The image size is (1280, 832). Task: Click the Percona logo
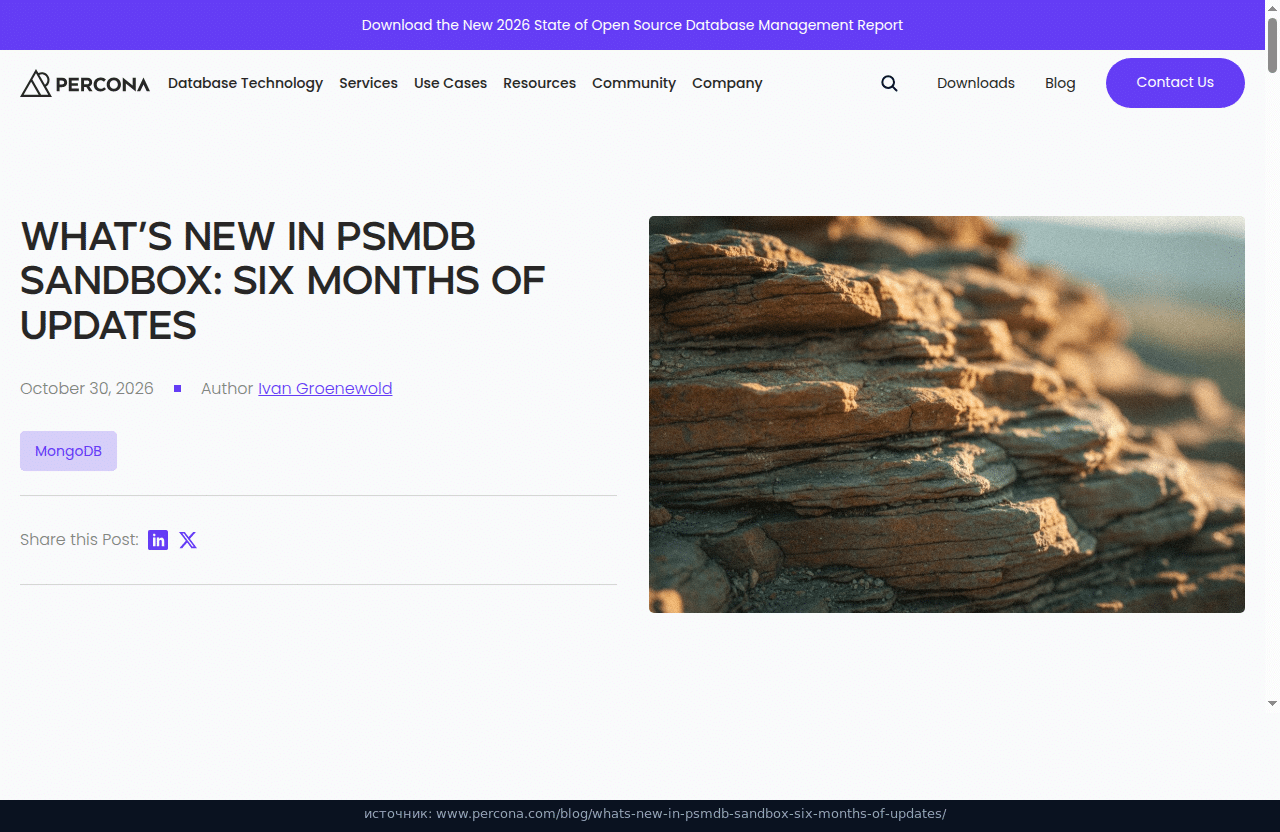(85, 83)
